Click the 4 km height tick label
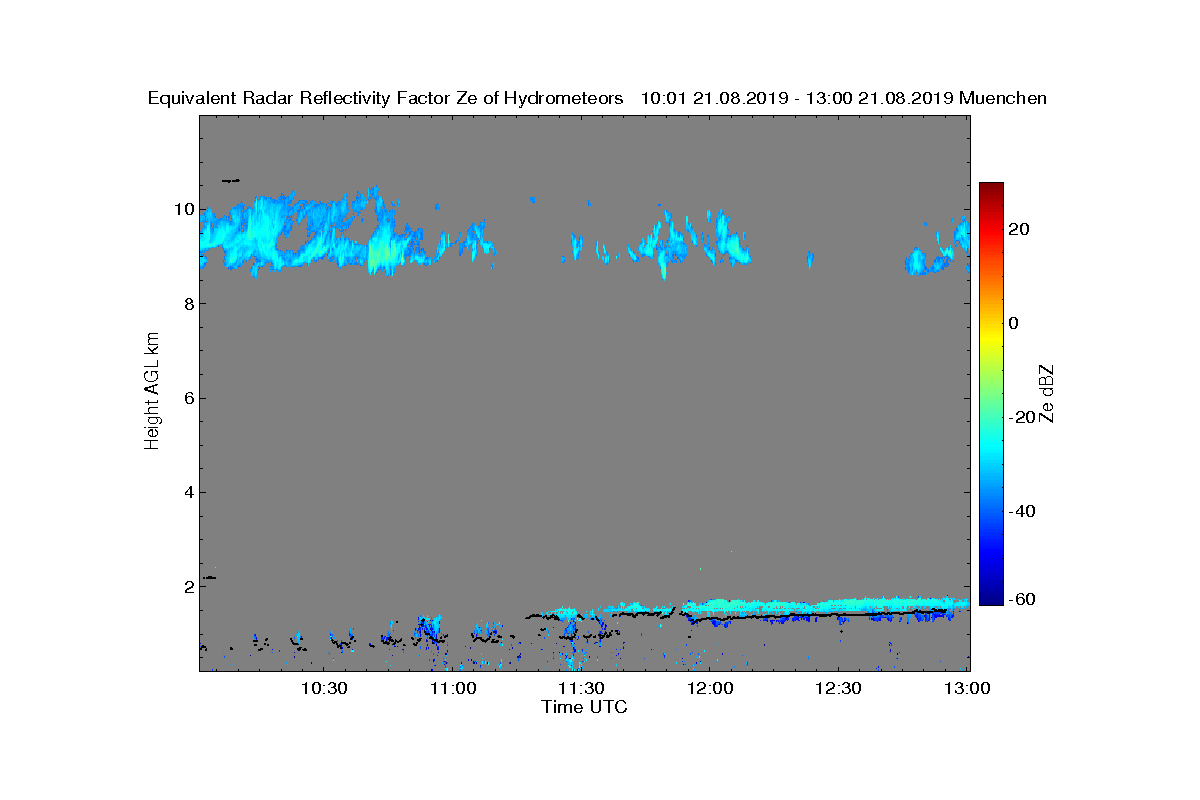The width and height of the screenshot is (1200, 800). pos(188,492)
